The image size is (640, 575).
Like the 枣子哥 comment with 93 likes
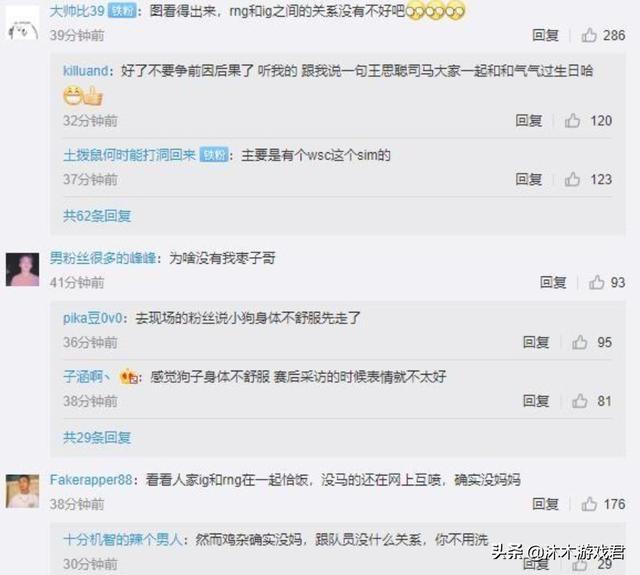pos(596,282)
